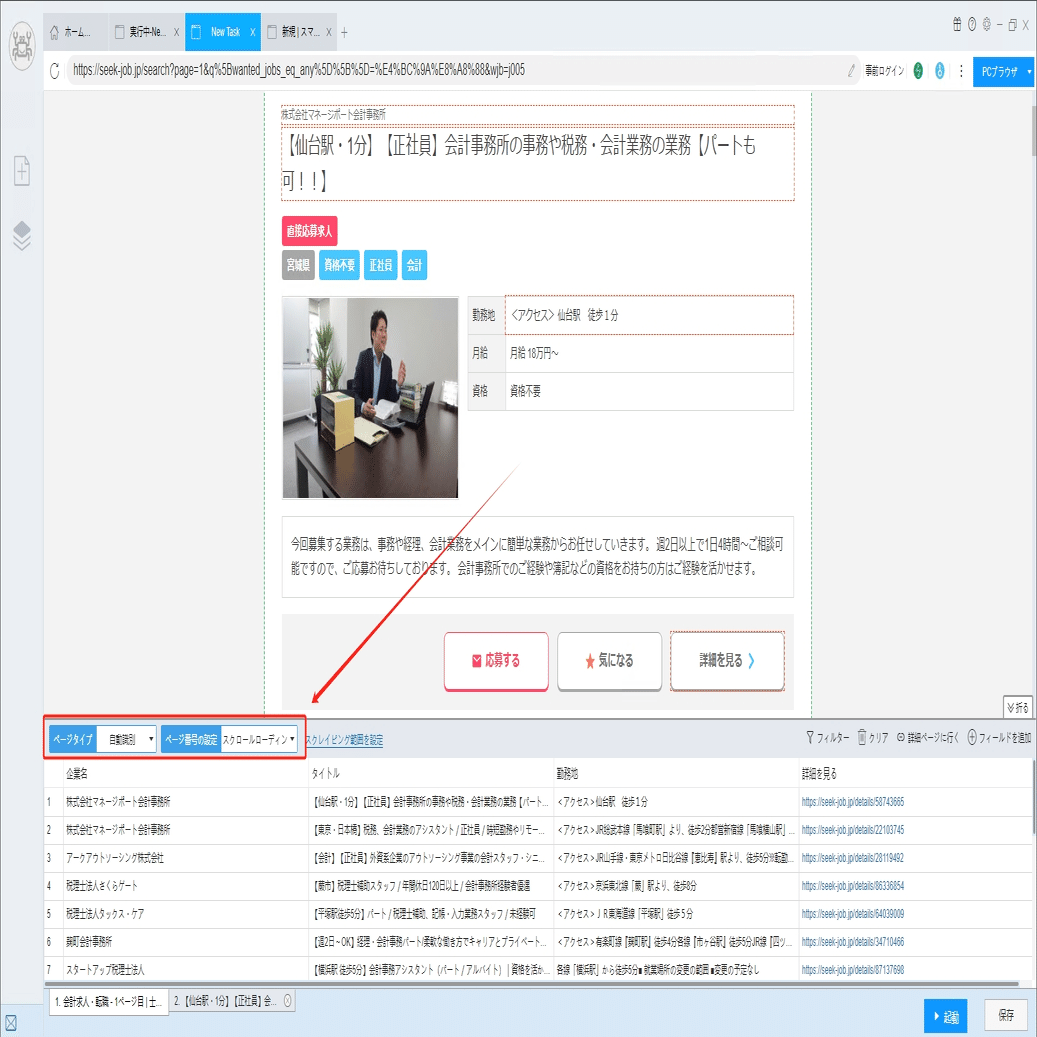
Task: Click the webpage vertical scrollbar
Action: click(1032, 131)
